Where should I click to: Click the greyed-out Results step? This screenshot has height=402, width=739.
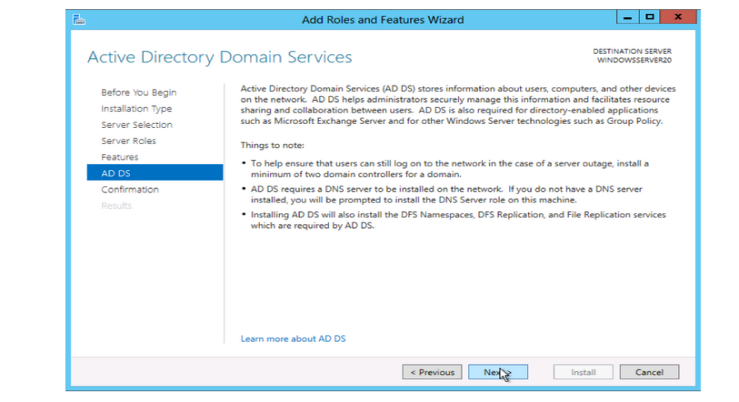[x=116, y=205]
